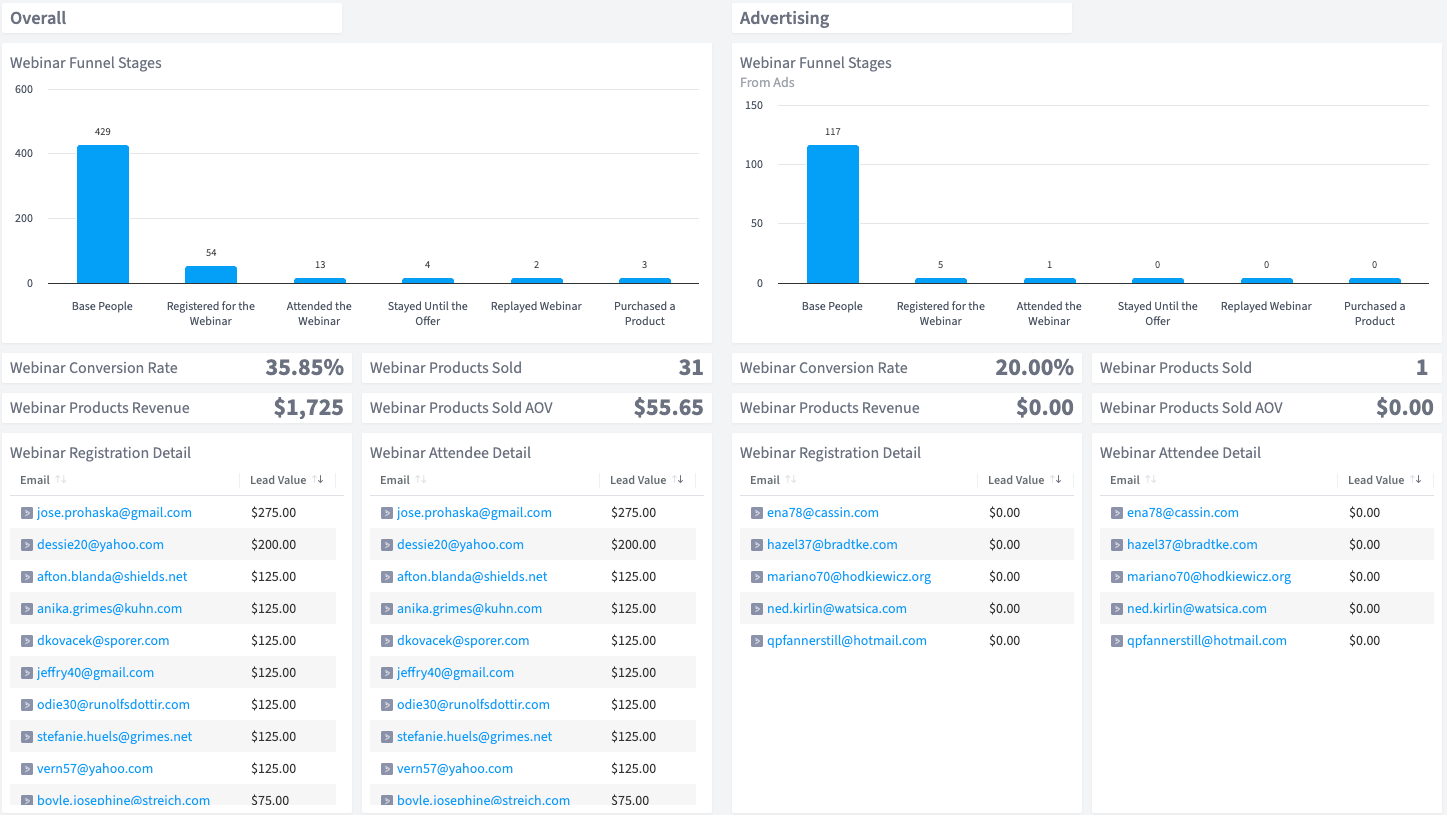The width and height of the screenshot is (1447, 815).
Task: Open afton.blanda@shields.net link in Overall Registration Detail
Action: pyautogui.click(x=112, y=577)
